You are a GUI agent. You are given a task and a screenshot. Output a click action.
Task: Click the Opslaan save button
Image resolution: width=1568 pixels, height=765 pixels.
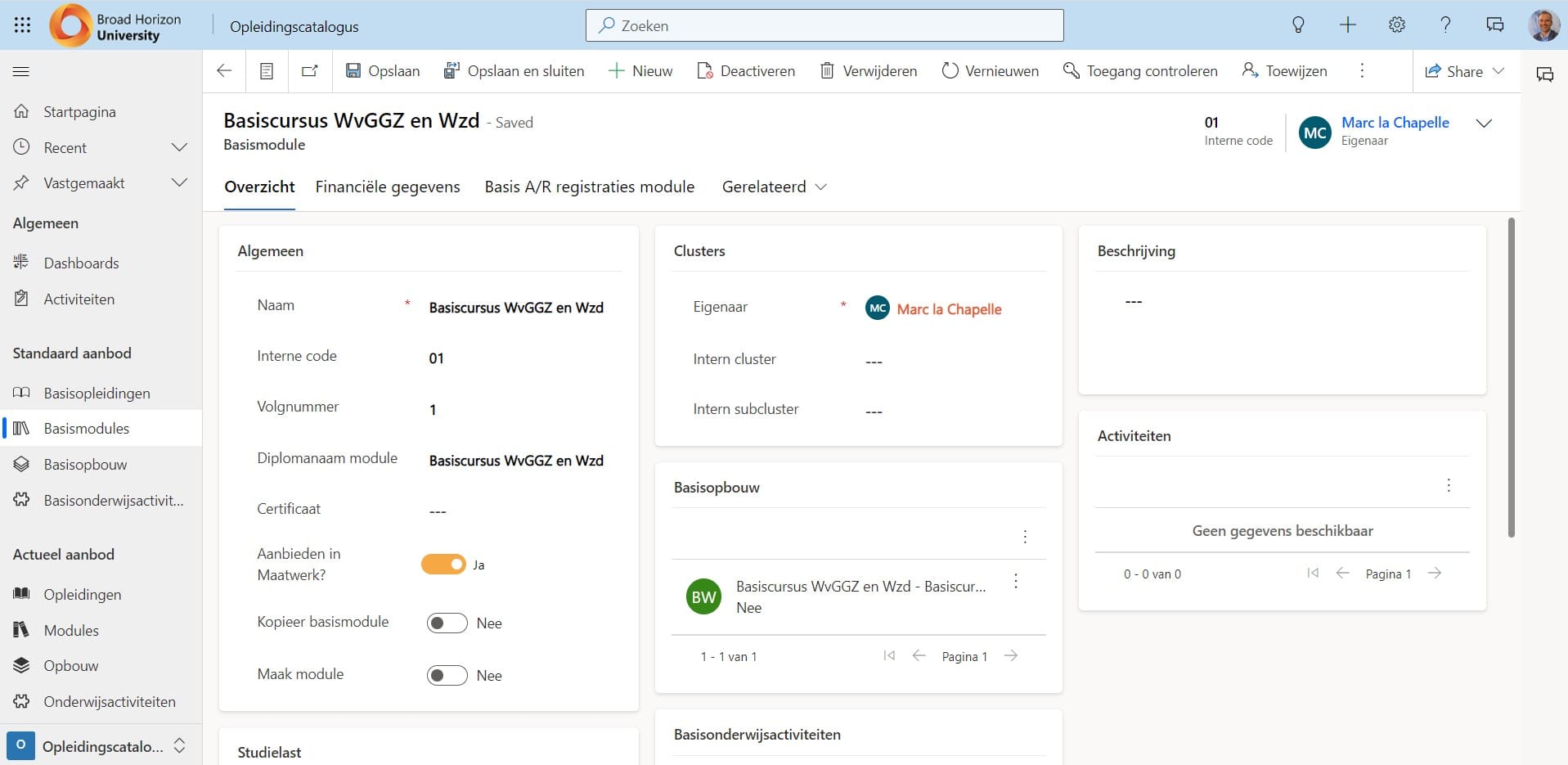pos(383,71)
